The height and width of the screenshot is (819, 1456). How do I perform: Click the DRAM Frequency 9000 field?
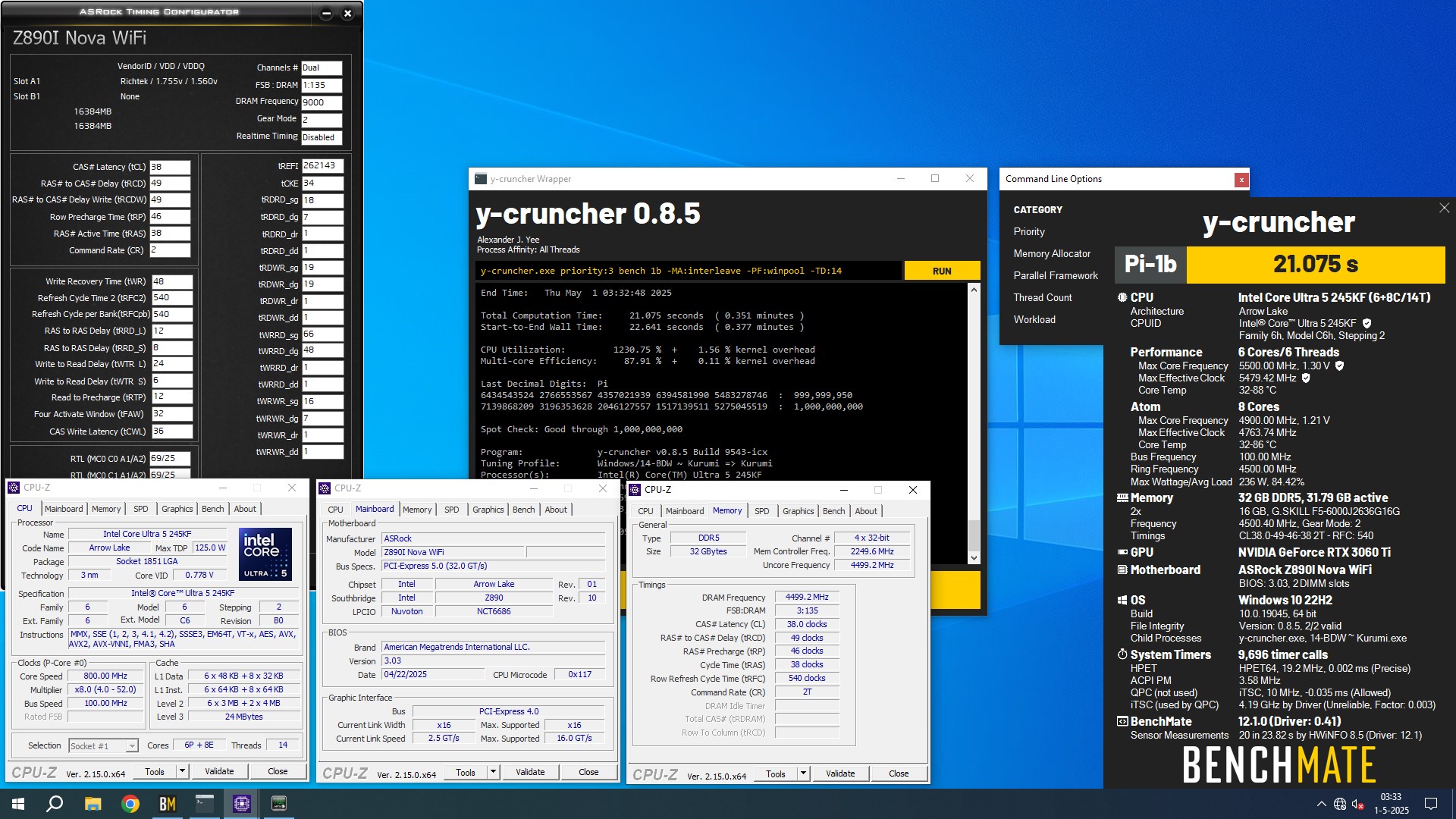pyautogui.click(x=322, y=102)
